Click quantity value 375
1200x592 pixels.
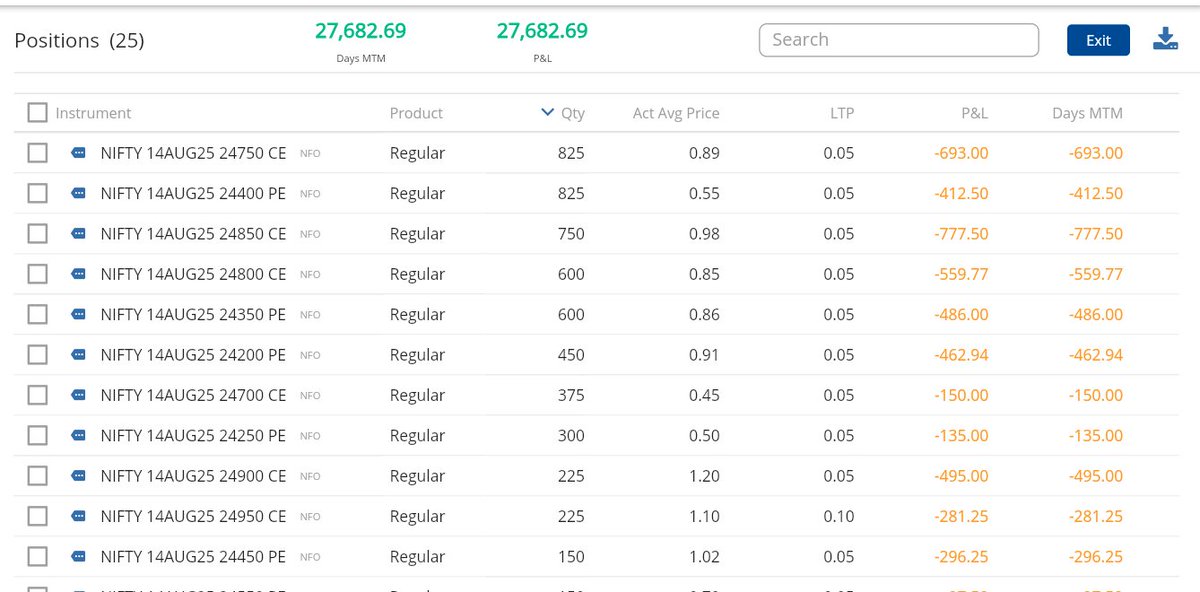click(571, 395)
